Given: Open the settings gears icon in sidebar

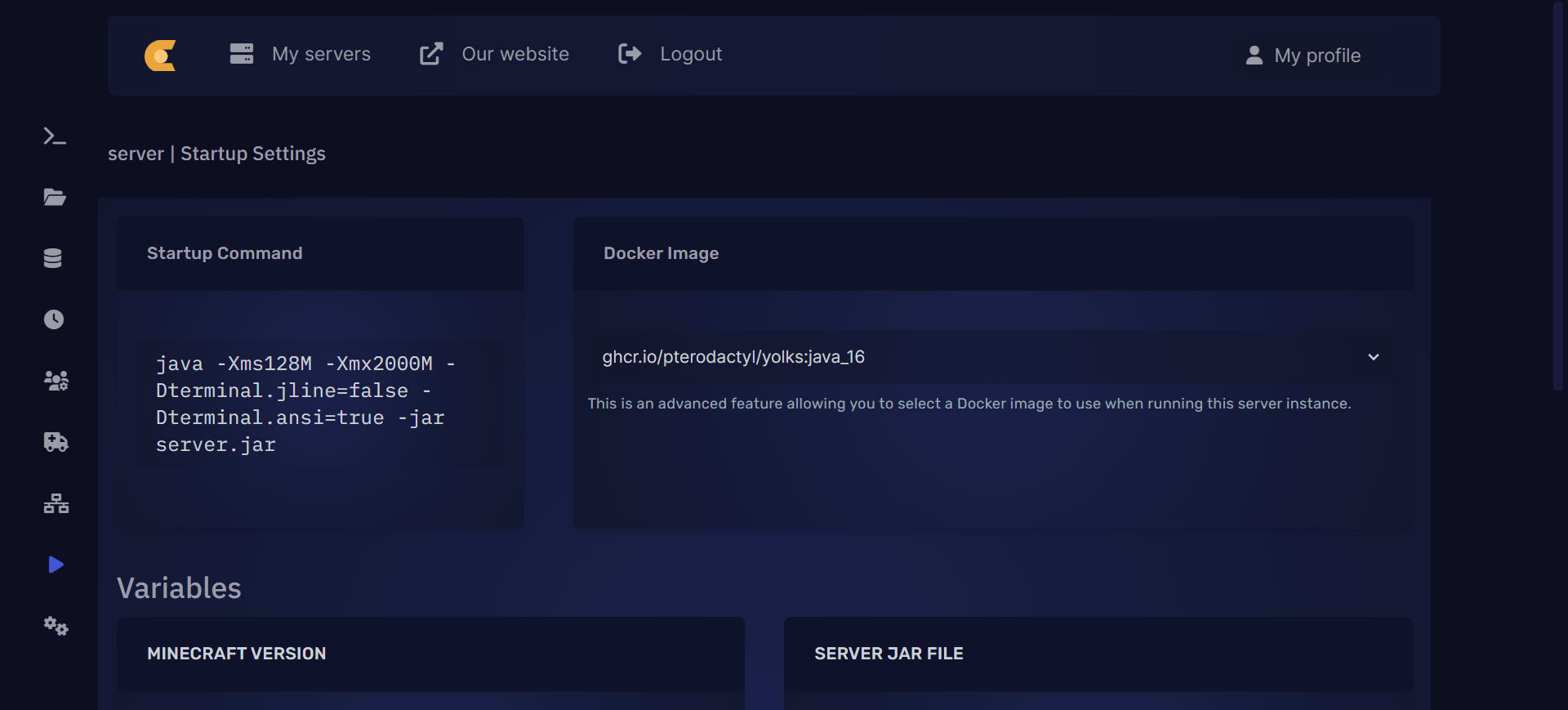Looking at the screenshot, I should (56, 627).
